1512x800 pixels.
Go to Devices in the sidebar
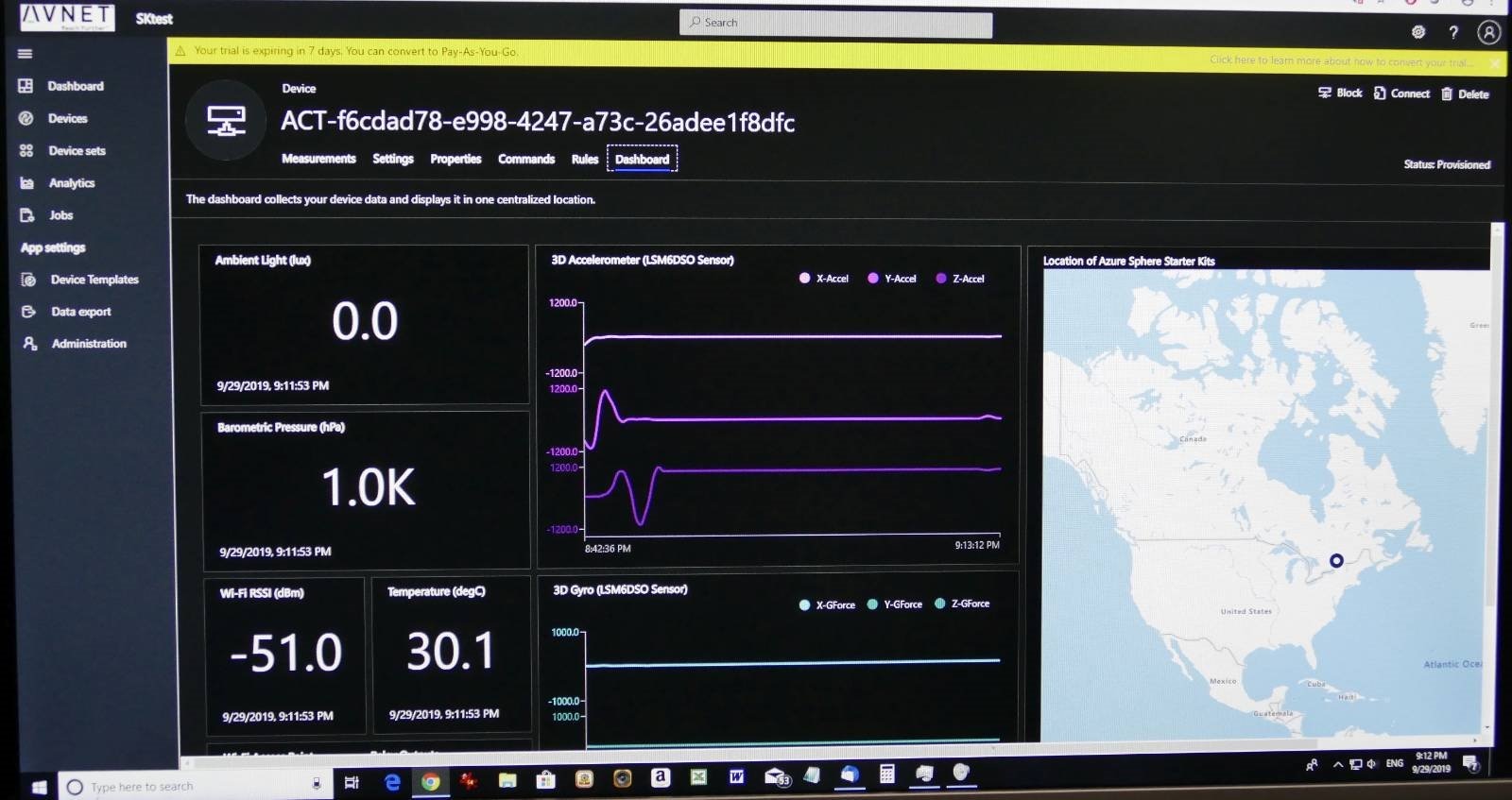coord(54,118)
